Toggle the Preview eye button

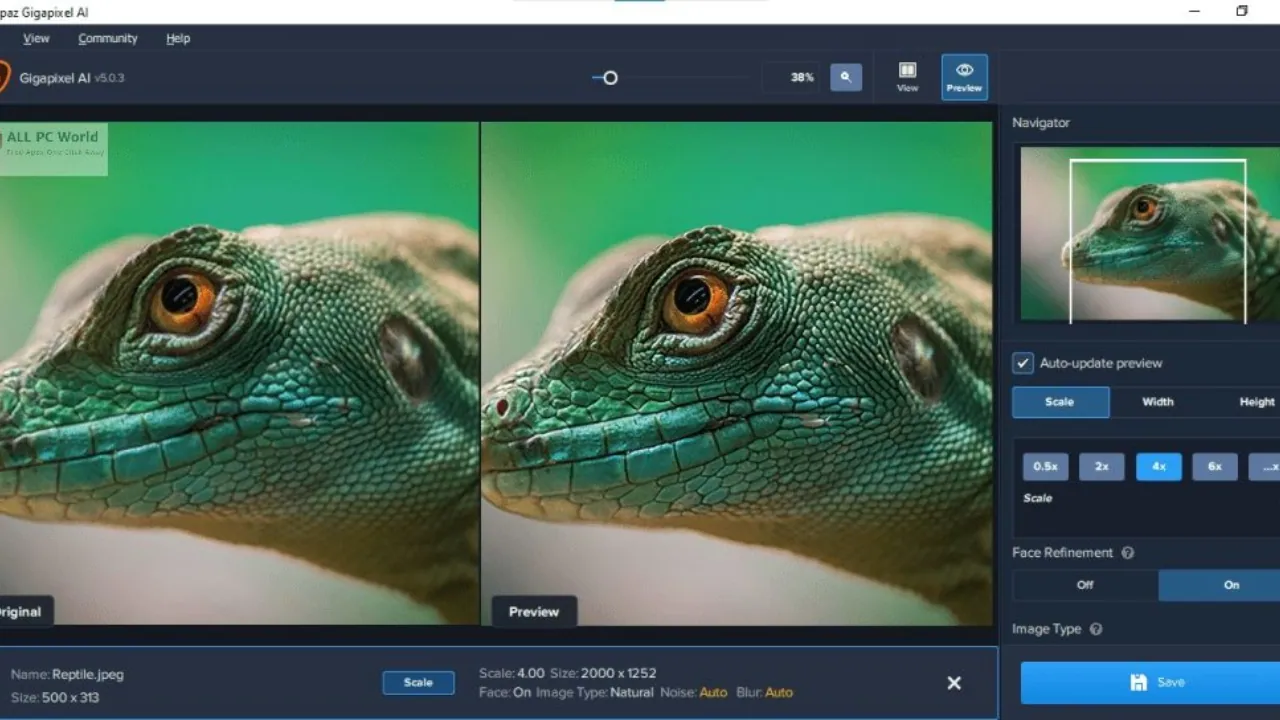click(x=964, y=77)
